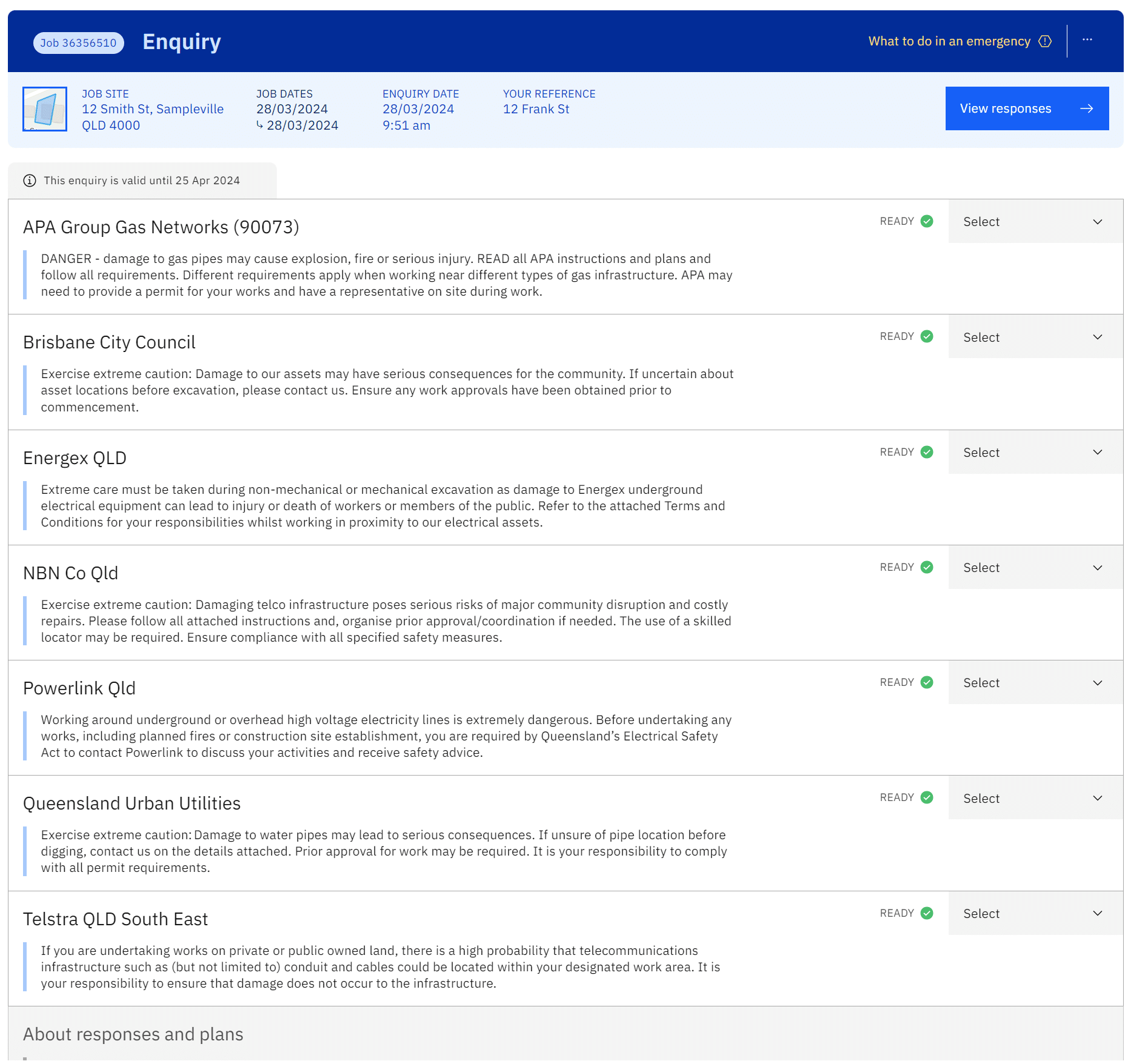Click the Energex QLD heading

75,458
